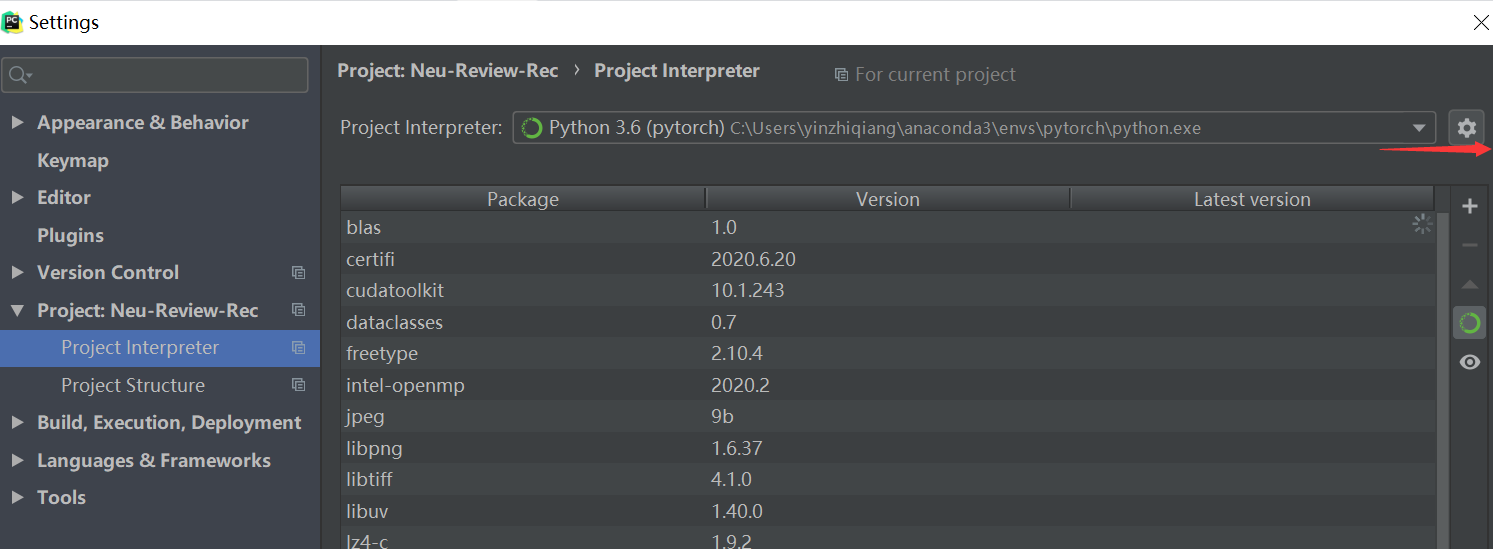Click the minus icon to uninstall package

1469,245
